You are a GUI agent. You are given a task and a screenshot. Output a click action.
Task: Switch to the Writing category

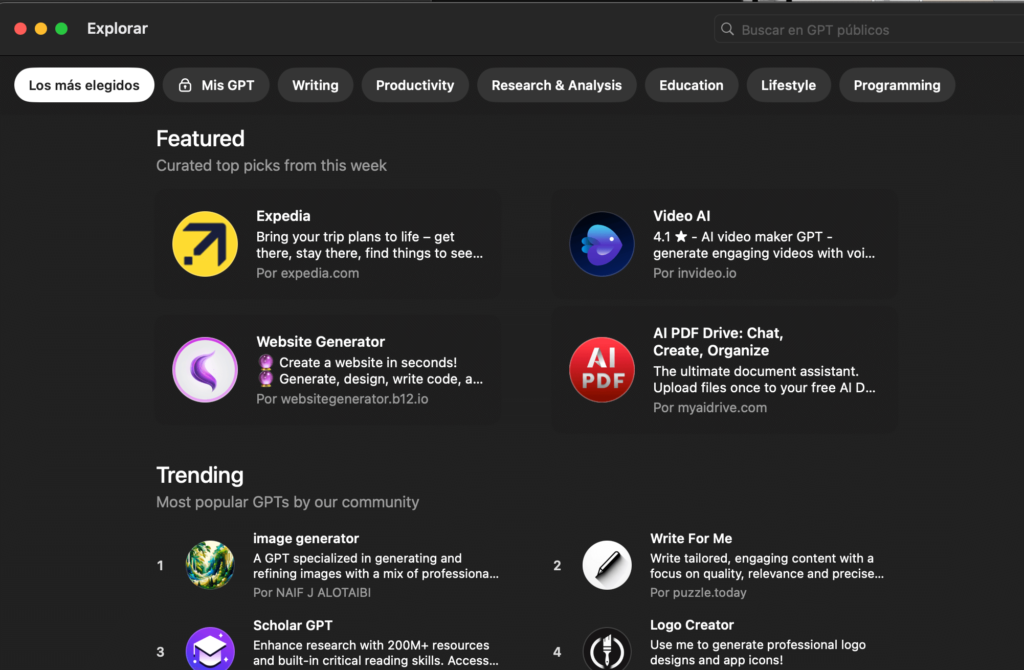[x=315, y=85]
